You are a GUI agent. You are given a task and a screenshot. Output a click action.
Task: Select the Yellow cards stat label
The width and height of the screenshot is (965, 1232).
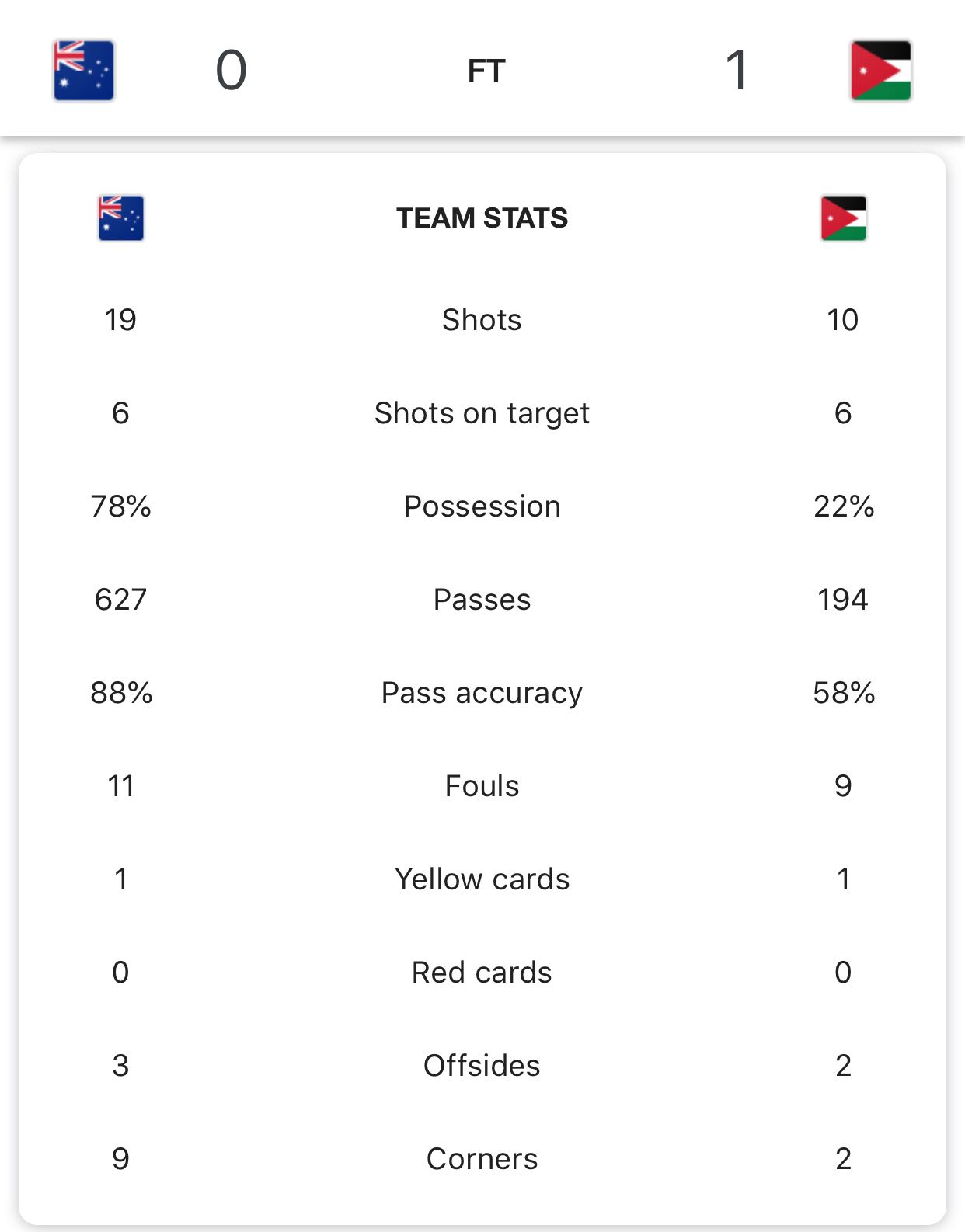pos(482,879)
